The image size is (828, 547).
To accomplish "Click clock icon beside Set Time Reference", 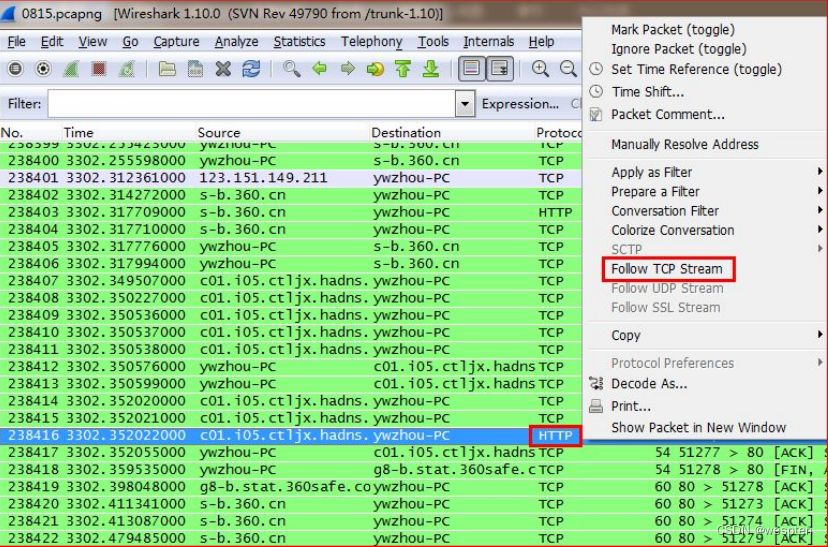I will tap(596, 69).
